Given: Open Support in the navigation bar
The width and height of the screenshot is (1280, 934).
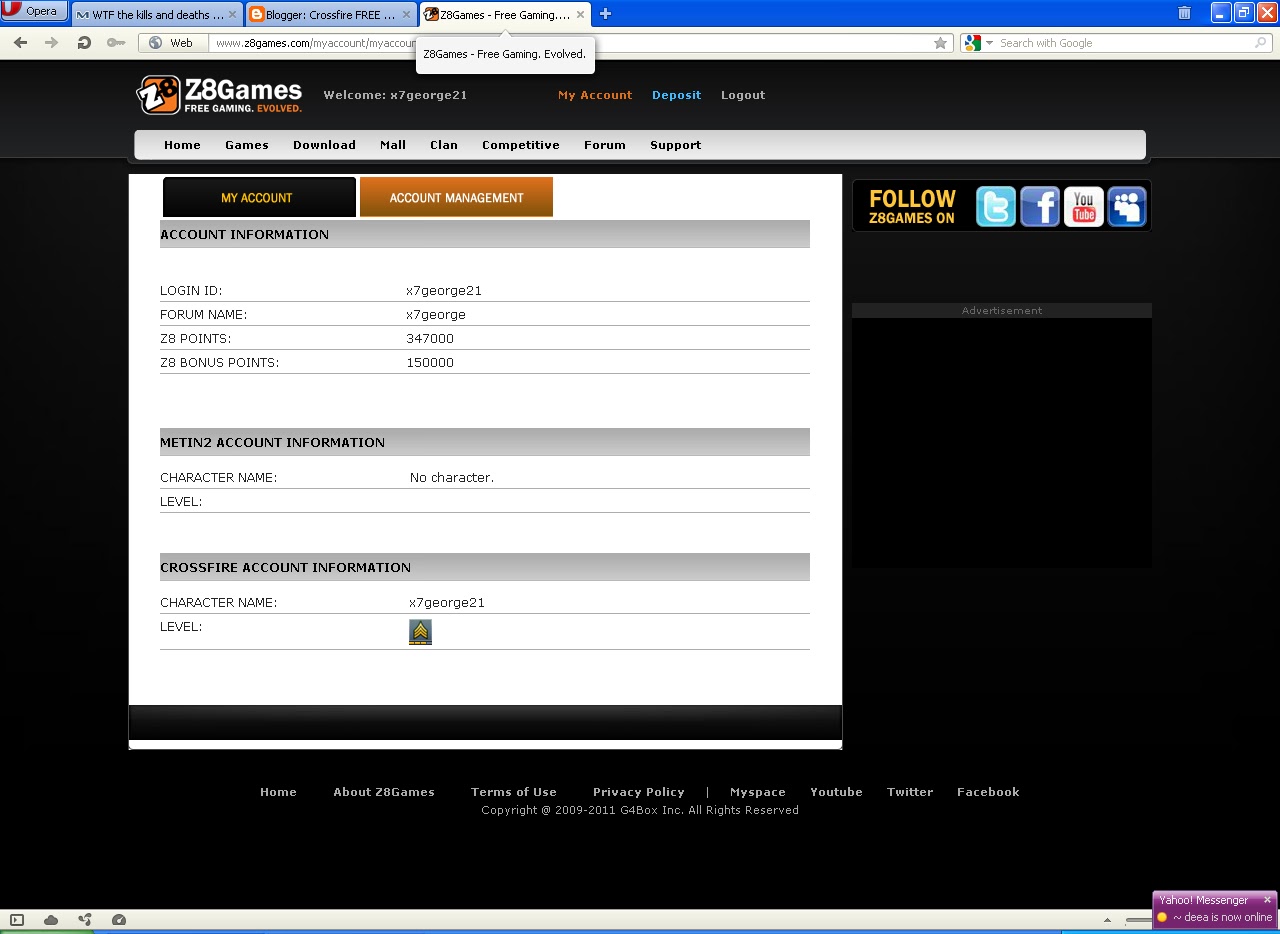Looking at the screenshot, I should click(x=676, y=145).
